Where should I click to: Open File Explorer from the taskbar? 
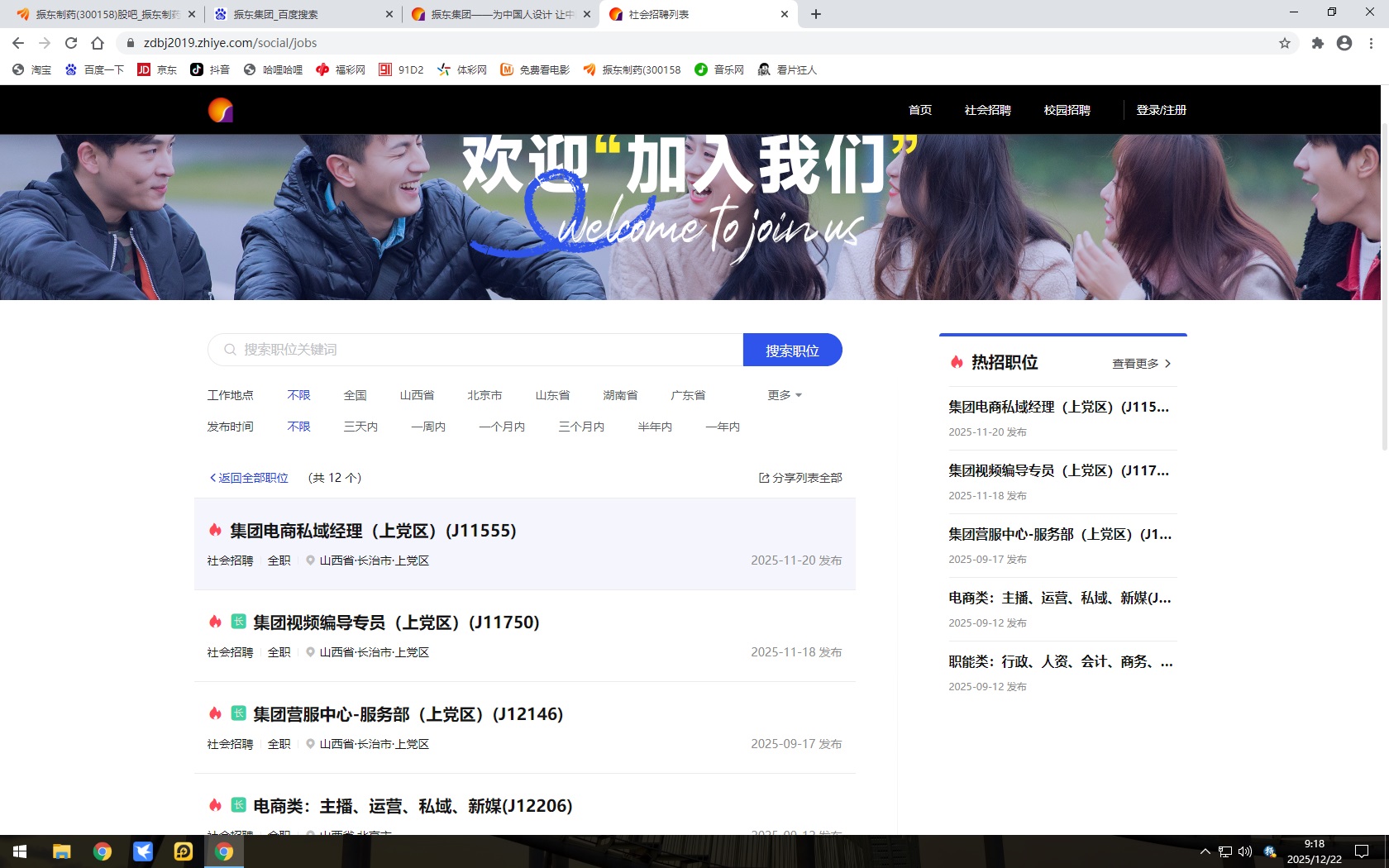click(62, 851)
